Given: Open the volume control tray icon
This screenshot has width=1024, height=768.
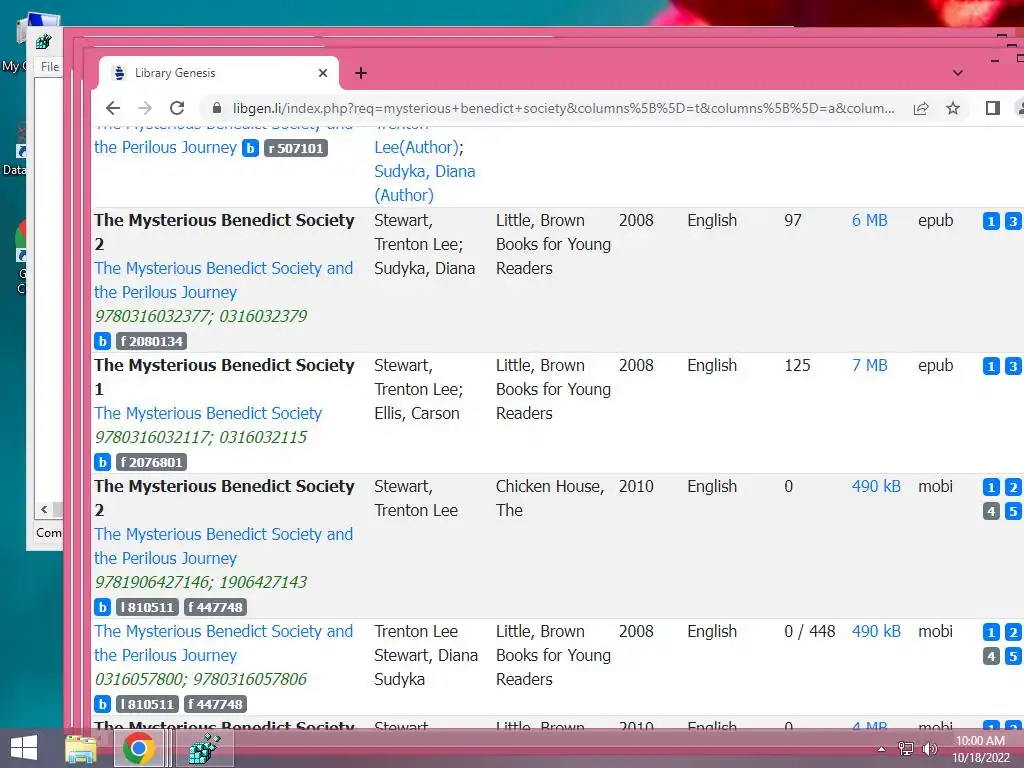Looking at the screenshot, I should (x=929, y=749).
